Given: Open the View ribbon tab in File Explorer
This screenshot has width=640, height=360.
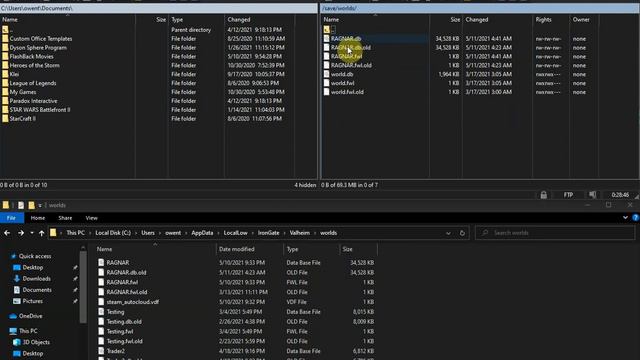Looking at the screenshot, I should [91, 218].
